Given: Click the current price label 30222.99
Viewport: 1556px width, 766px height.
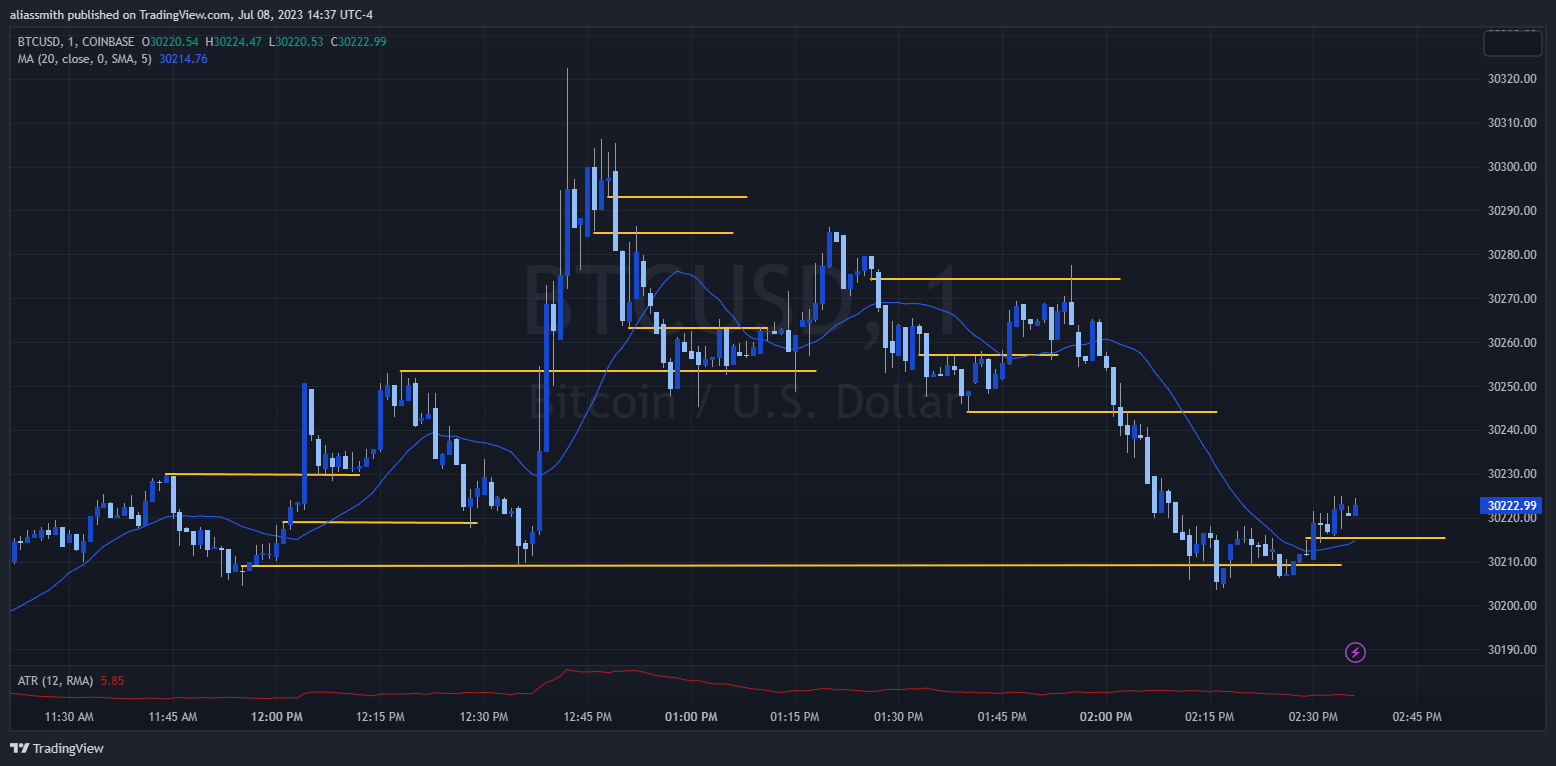Looking at the screenshot, I should click(1511, 506).
